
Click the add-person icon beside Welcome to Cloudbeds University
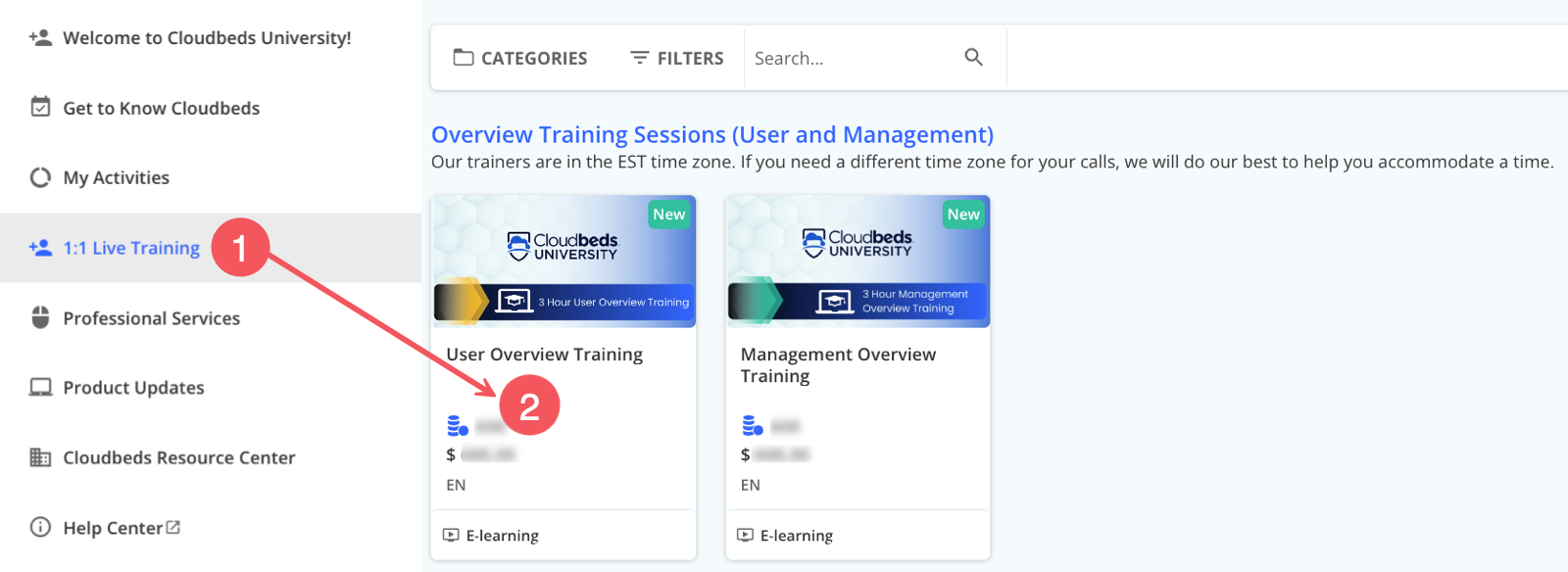(40, 38)
